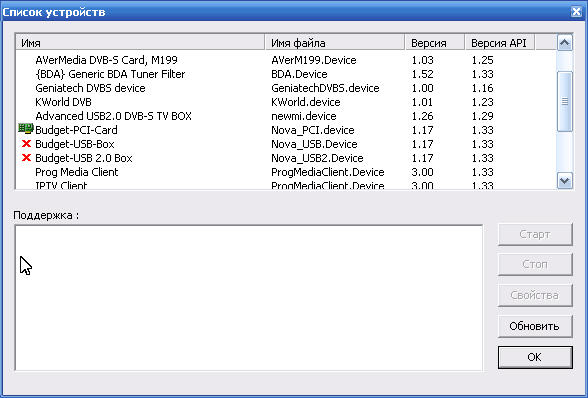588x398 pixels.
Task: Select the Prog Media Client device
Action: [x=76, y=172]
